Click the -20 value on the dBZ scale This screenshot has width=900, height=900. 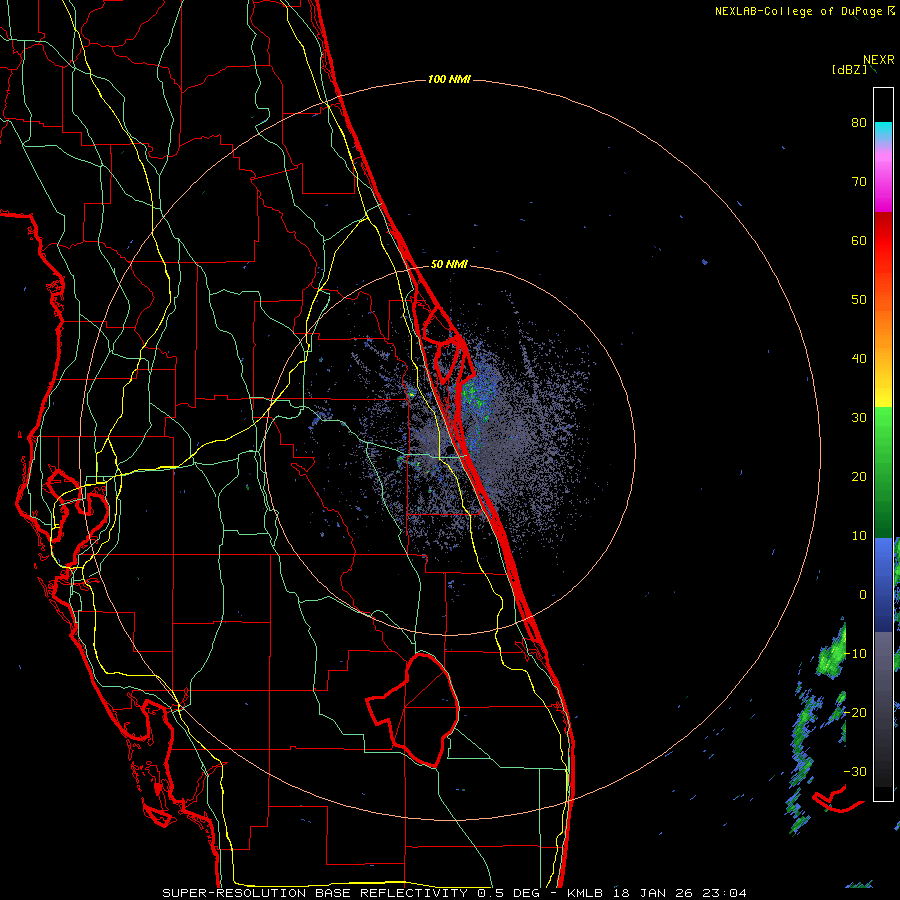(x=855, y=712)
